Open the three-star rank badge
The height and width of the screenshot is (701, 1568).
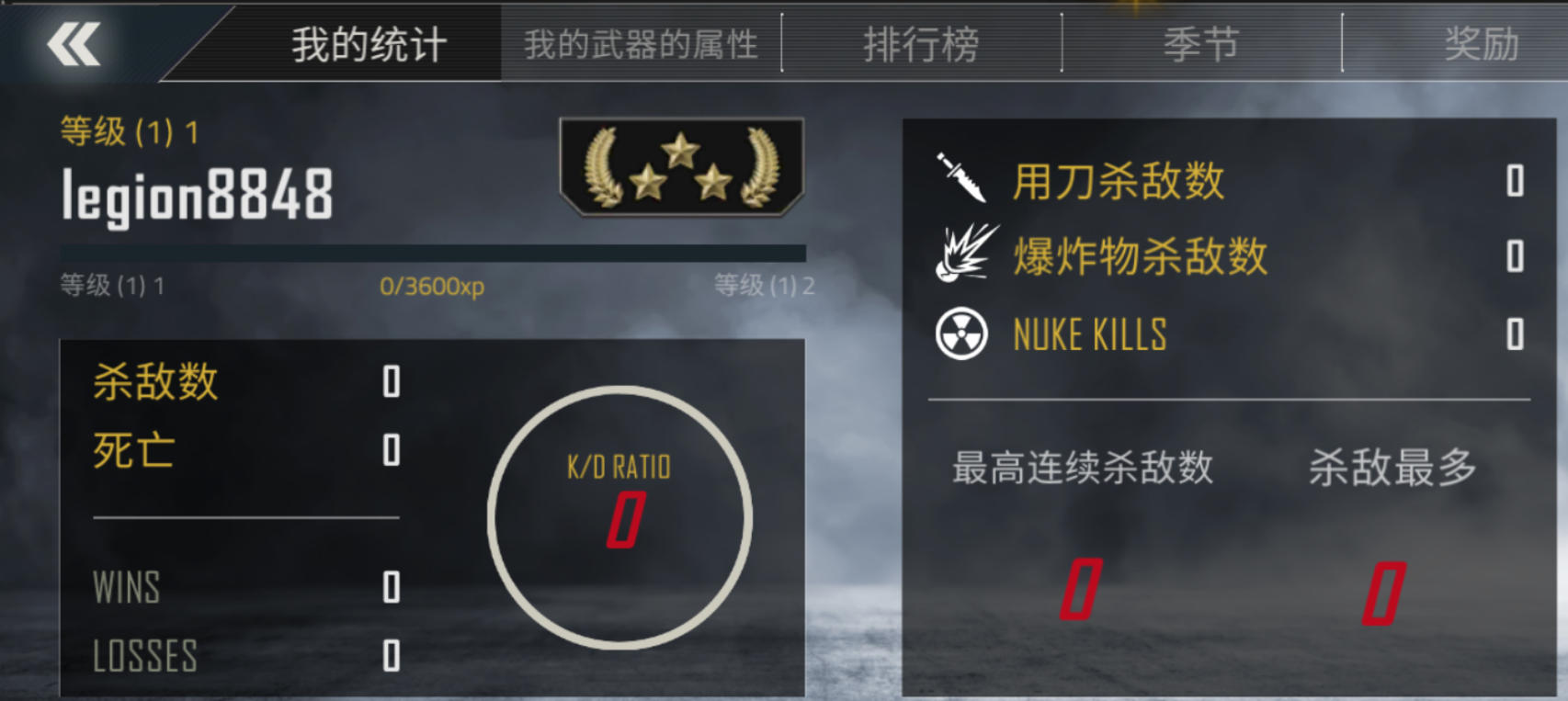pyautogui.click(x=682, y=167)
